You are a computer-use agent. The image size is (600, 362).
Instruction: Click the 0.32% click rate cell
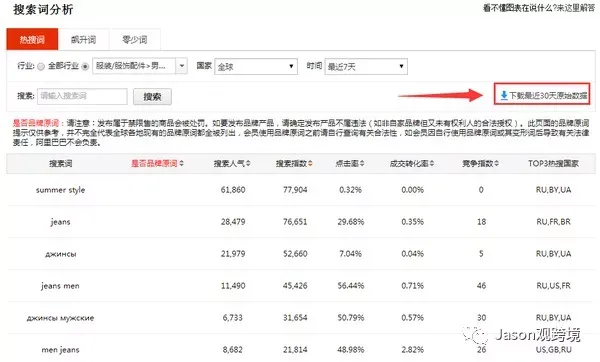(x=351, y=190)
